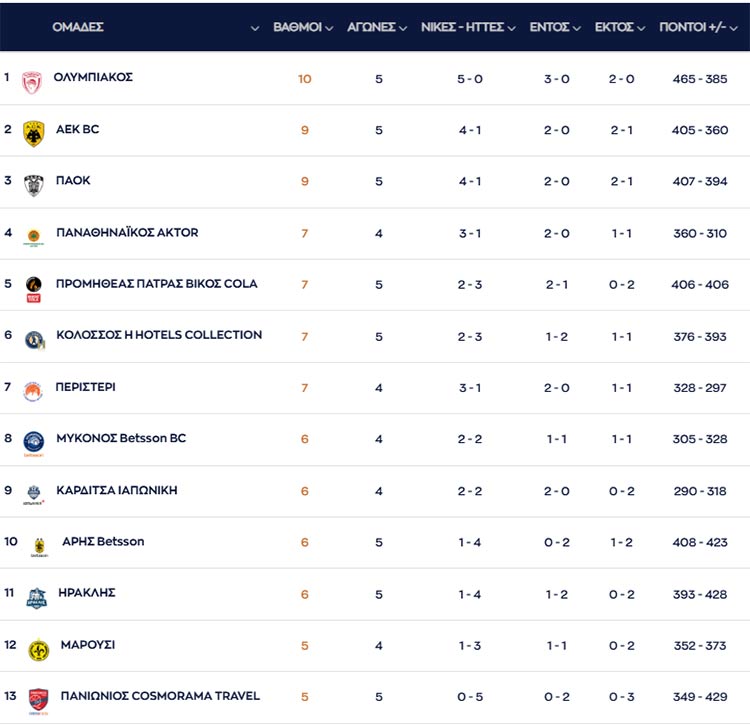This screenshot has width=750, height=725.
Task: Click the Panathinaikos AKTOR team logo
Action: click(34, 236)
